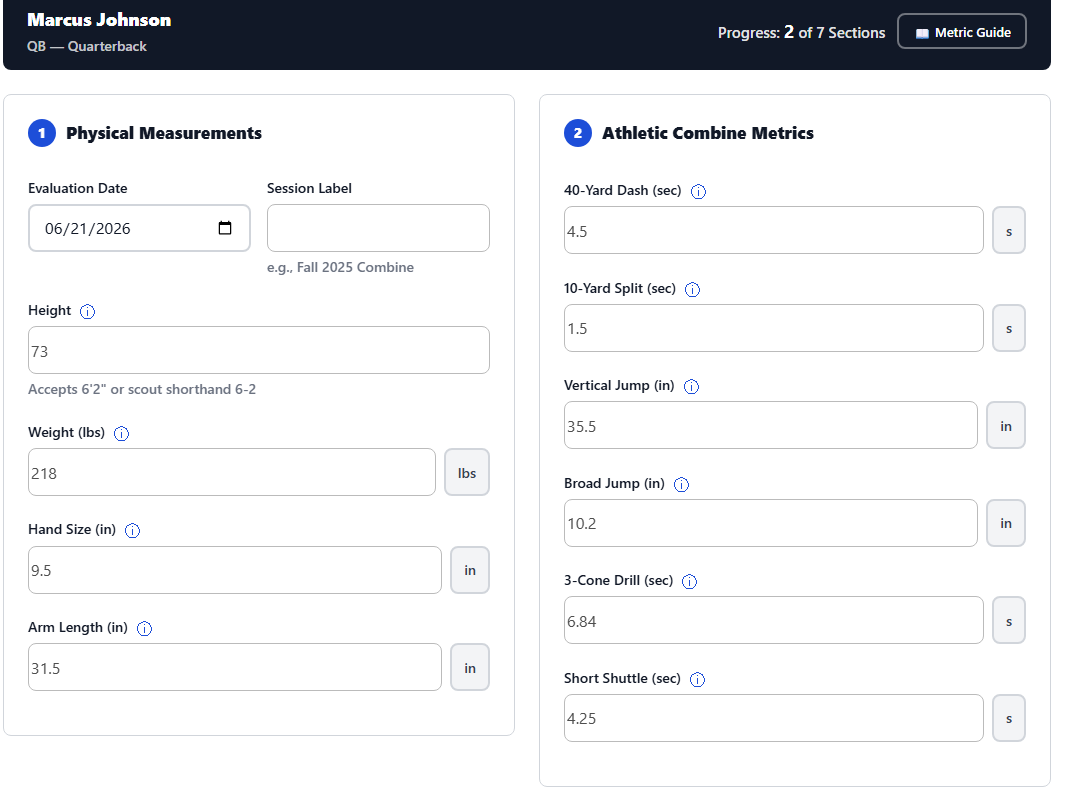This screenshot has height=792, width=1067.
Task: Open the Vertical Jump info icon
Action: coord(691,386)
